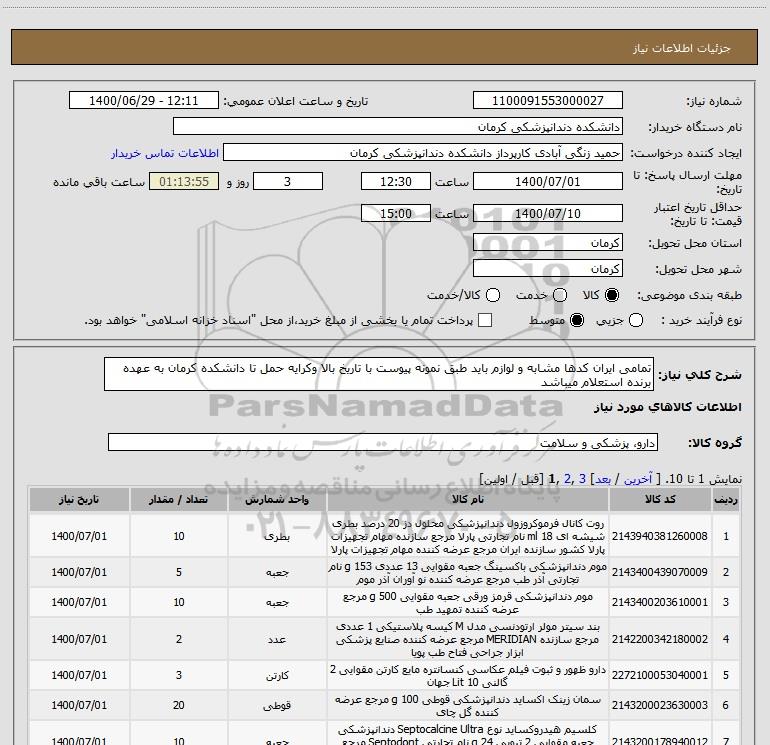This screenshot has height=745, width=770.
Task: Click the ردیف column header
Action: tap(726, 499)
